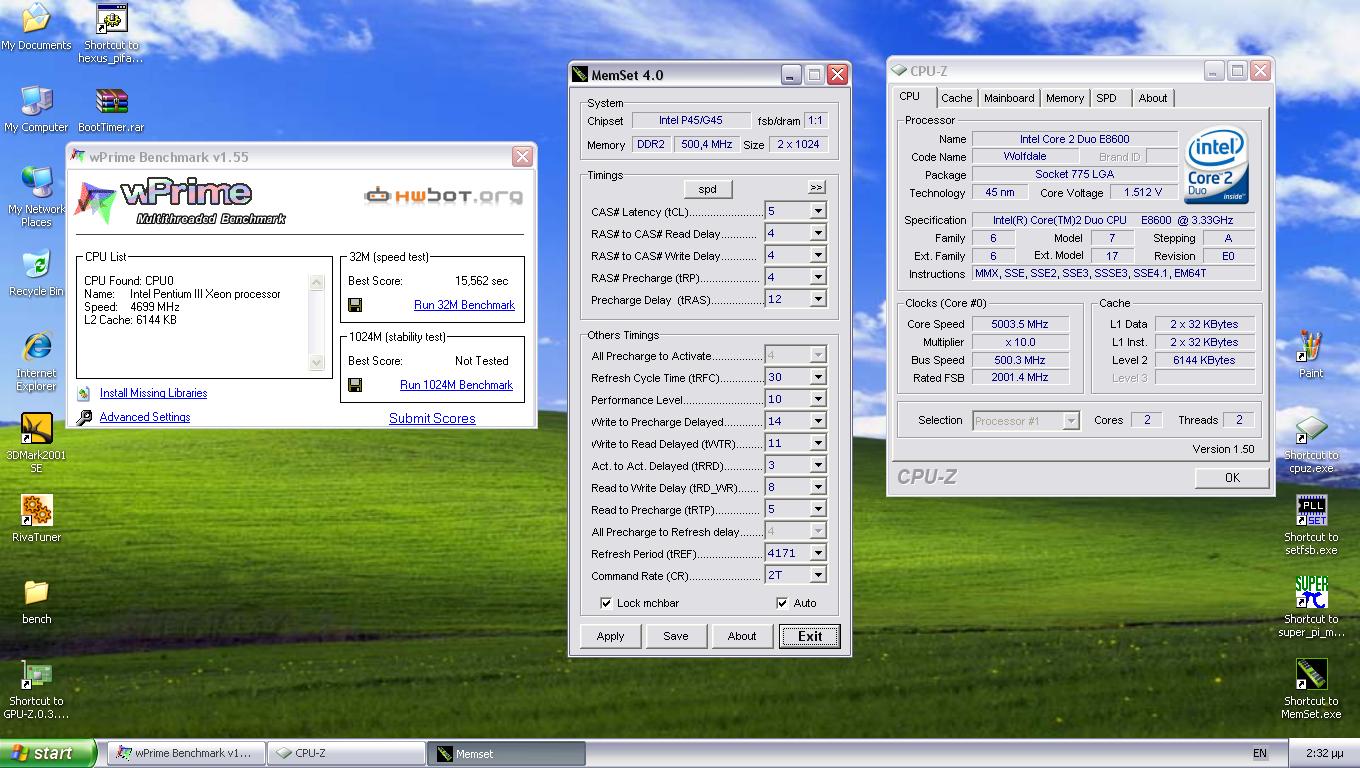Open the Windows start button

pos(48,753)
